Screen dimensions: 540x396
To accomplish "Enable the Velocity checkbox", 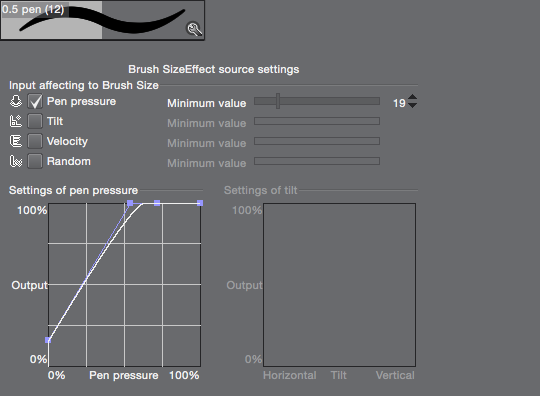I will pos(35,141).
